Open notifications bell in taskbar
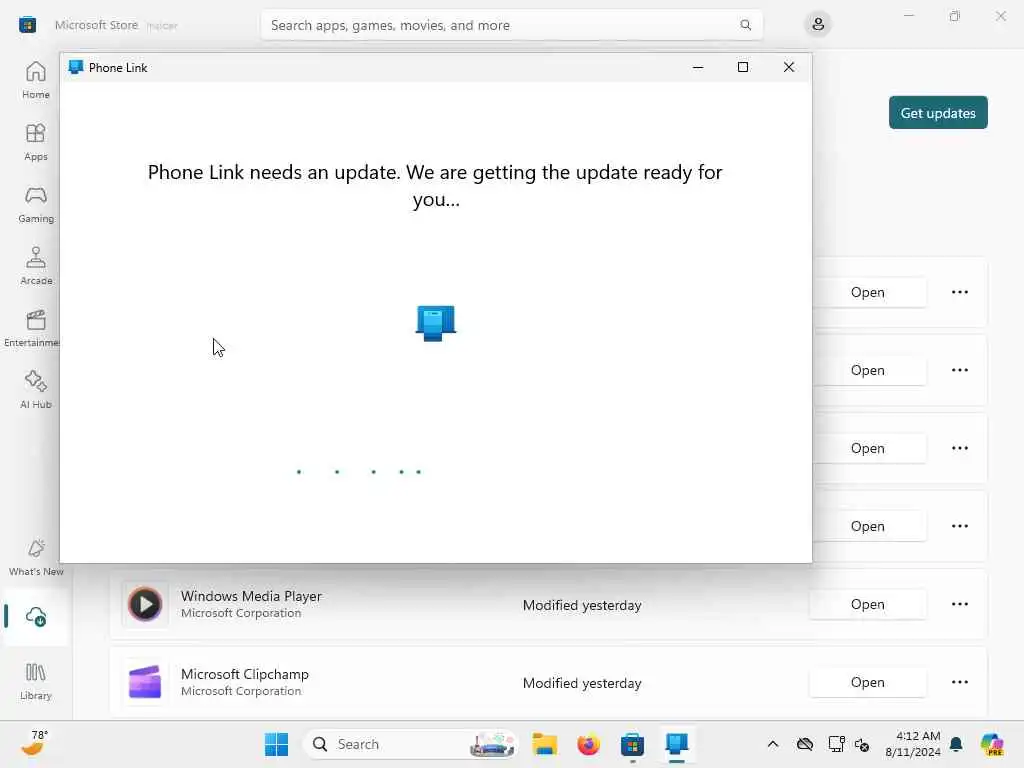Image resolution: width=1024 pixels, height=768 pixels. [956, 744]
